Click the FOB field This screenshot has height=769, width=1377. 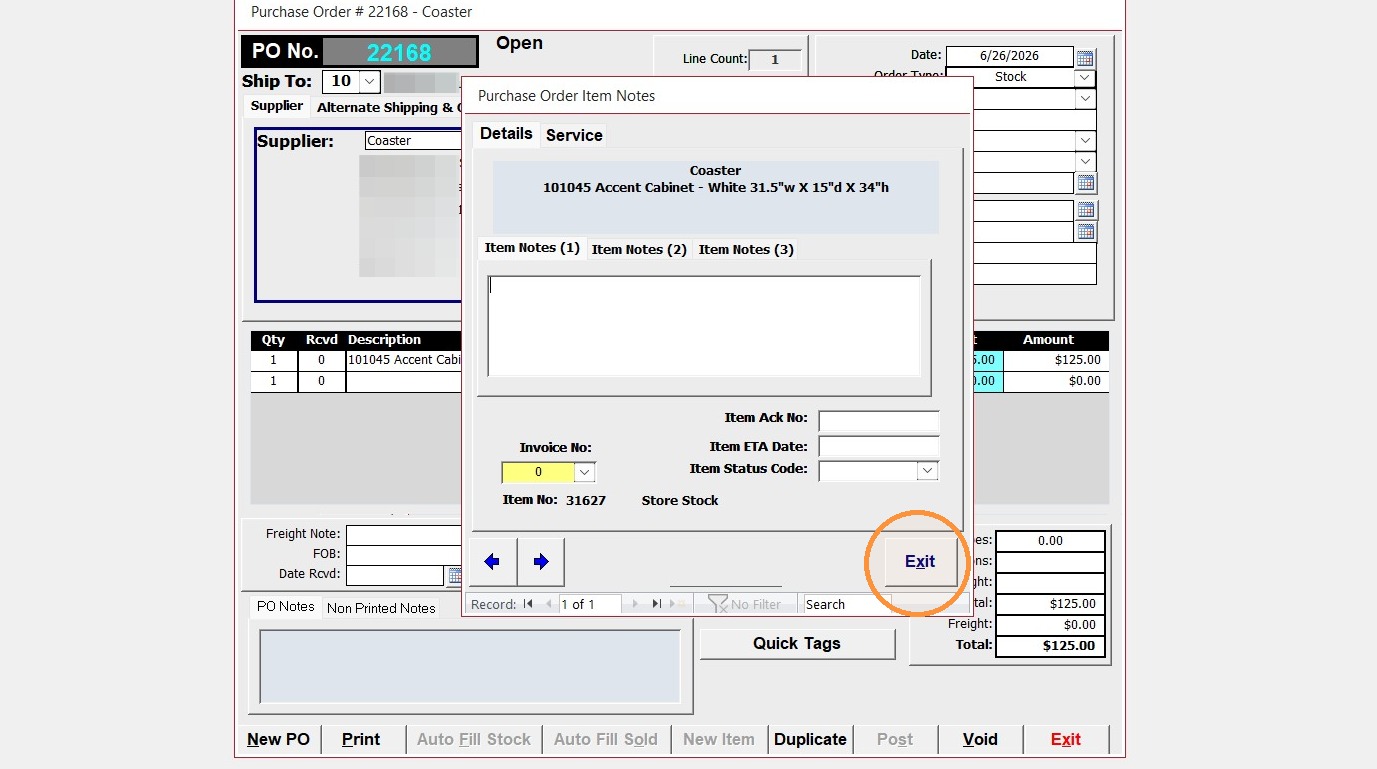[404, 555]
